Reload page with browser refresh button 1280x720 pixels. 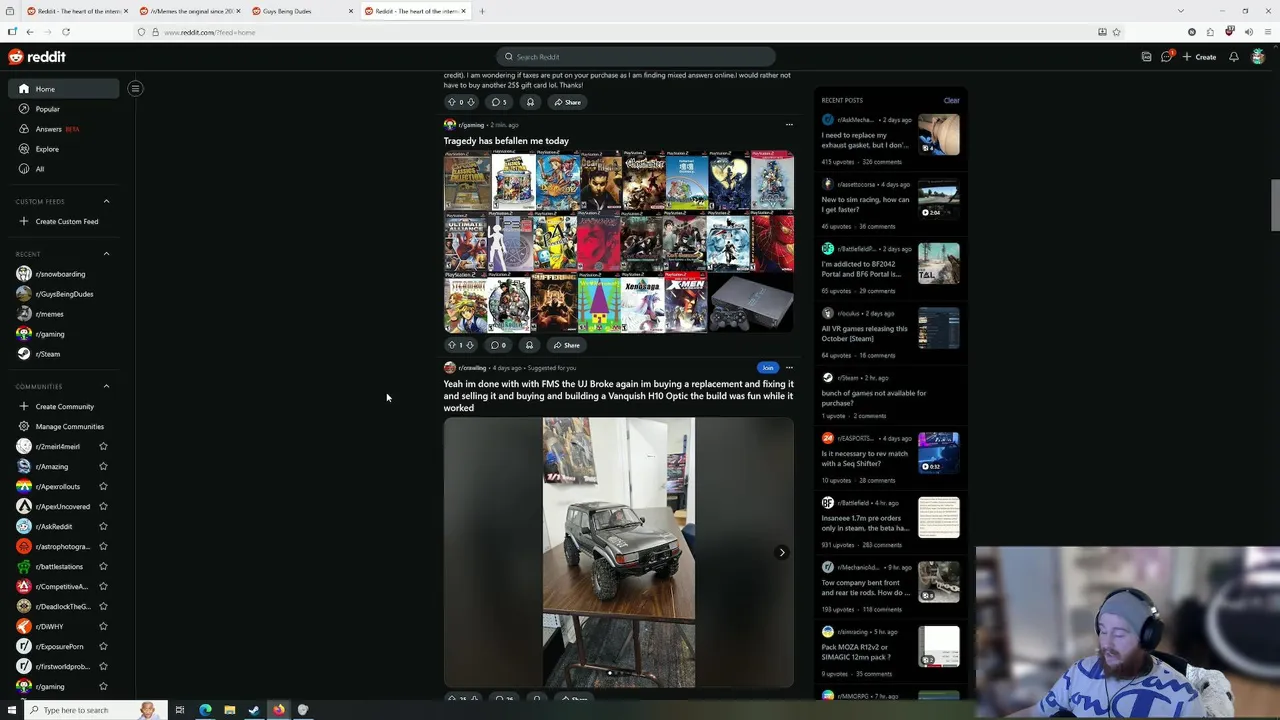coord(66,32)
